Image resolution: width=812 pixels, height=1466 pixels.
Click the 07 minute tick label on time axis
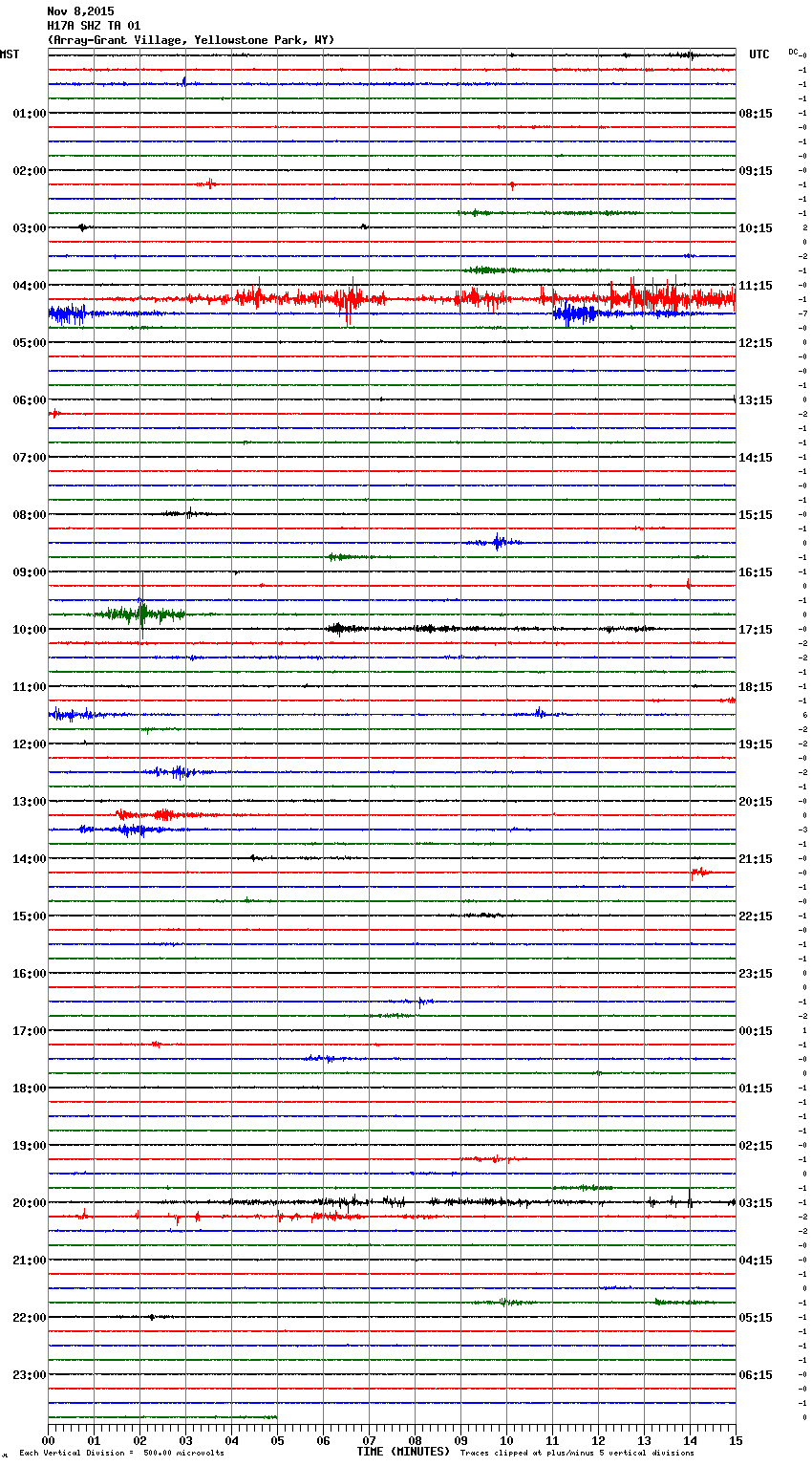tap(370, 1441)
